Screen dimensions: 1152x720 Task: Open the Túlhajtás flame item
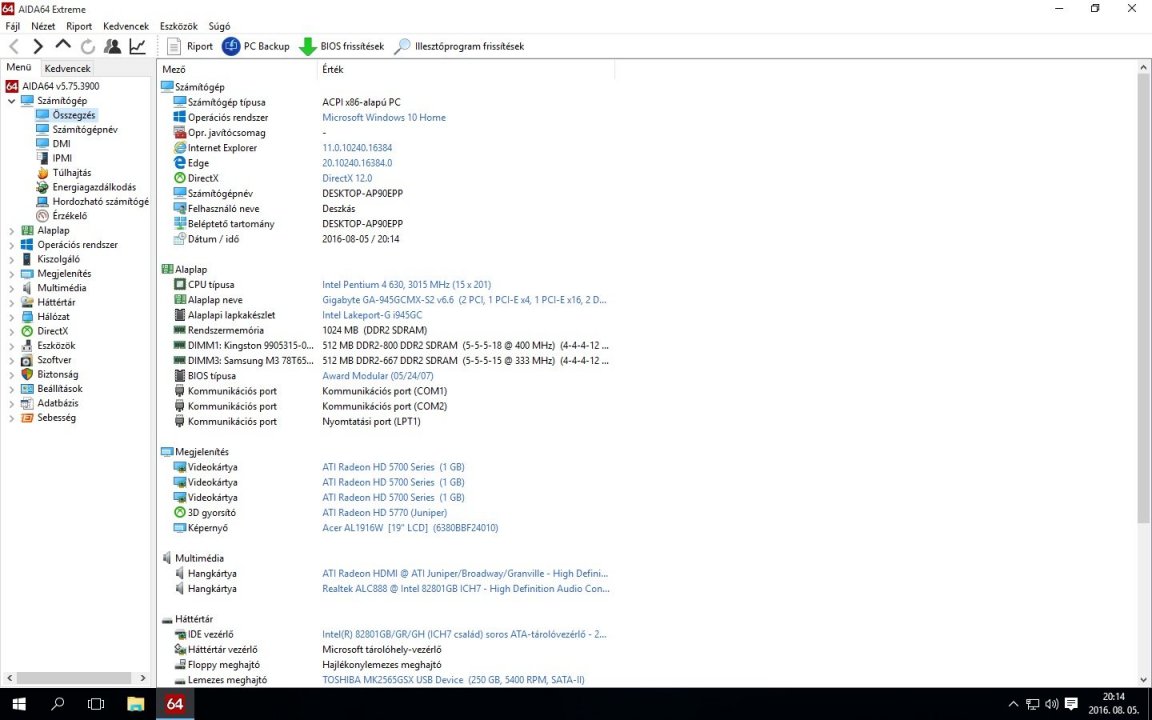[x=72, y=173]
